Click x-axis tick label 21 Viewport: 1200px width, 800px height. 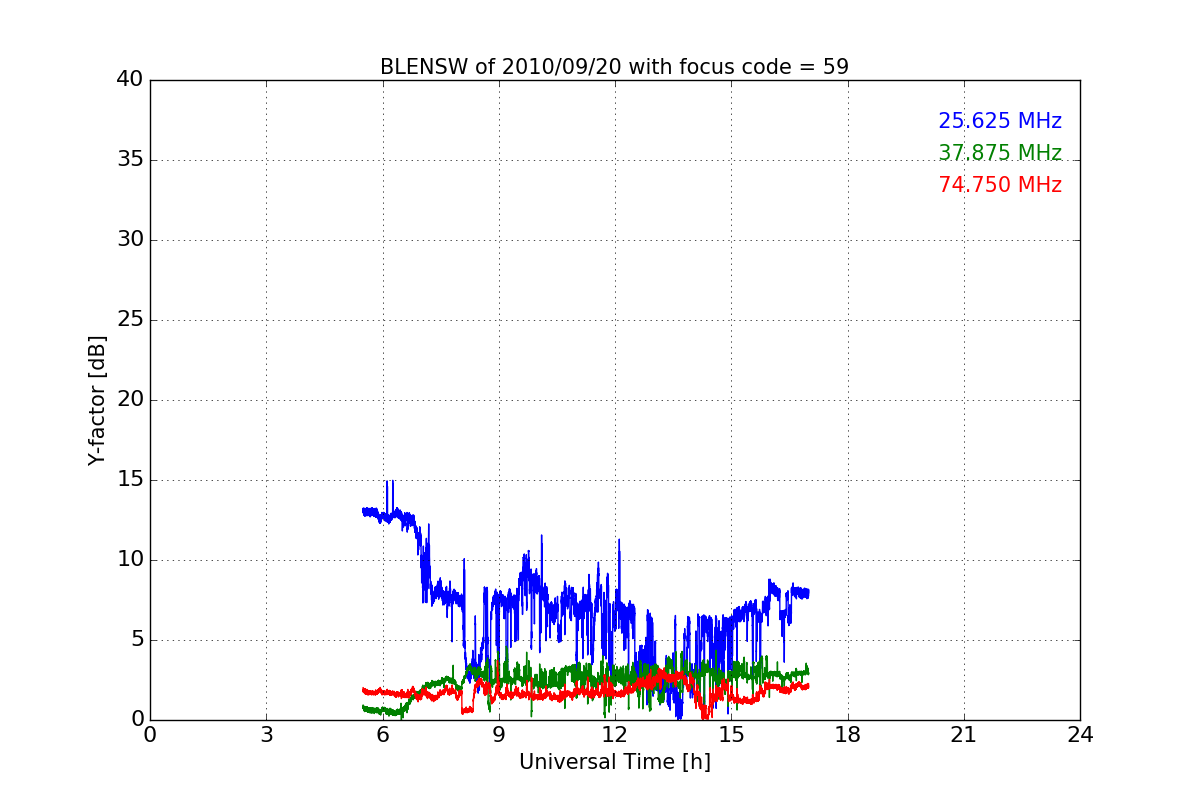(x=964, y=735)
